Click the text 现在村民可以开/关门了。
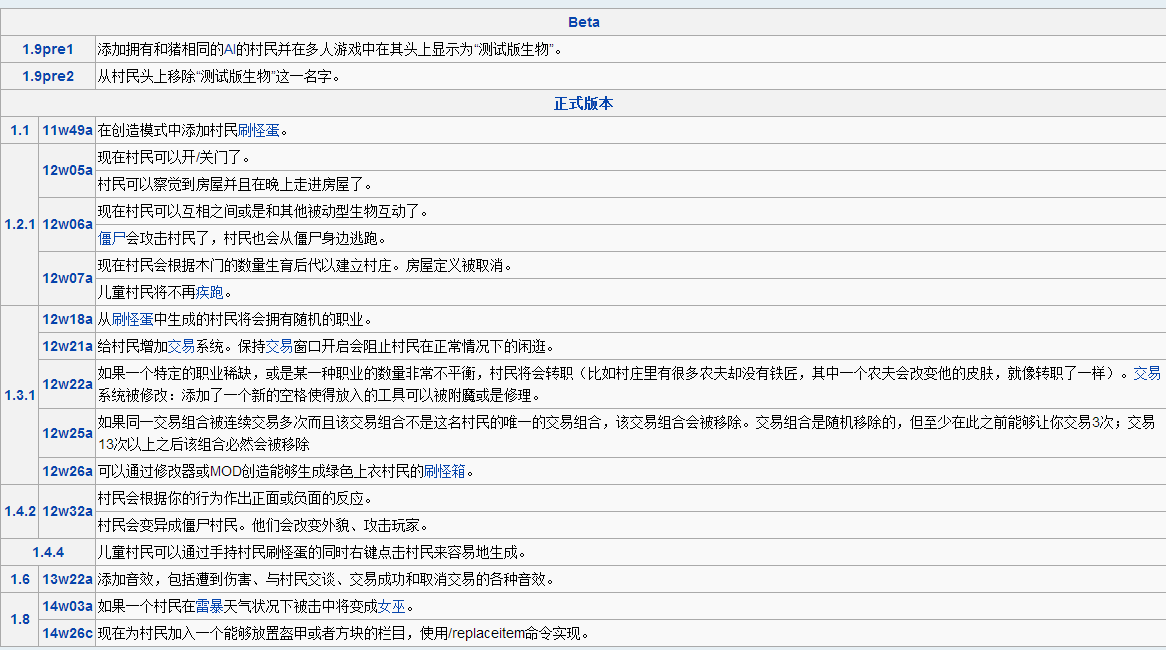1166x650 pixels. pyautogui.click(x=174, y=157)
